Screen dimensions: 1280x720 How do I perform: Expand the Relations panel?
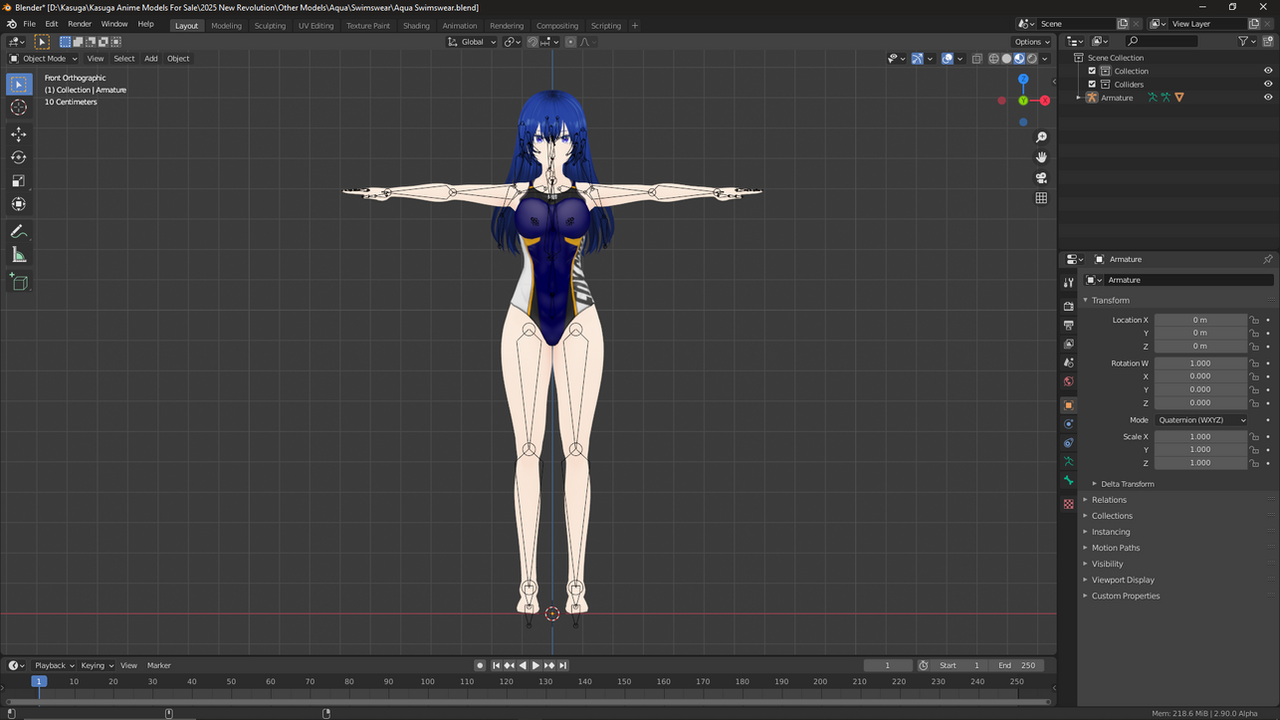click(x=1108, y=500)
